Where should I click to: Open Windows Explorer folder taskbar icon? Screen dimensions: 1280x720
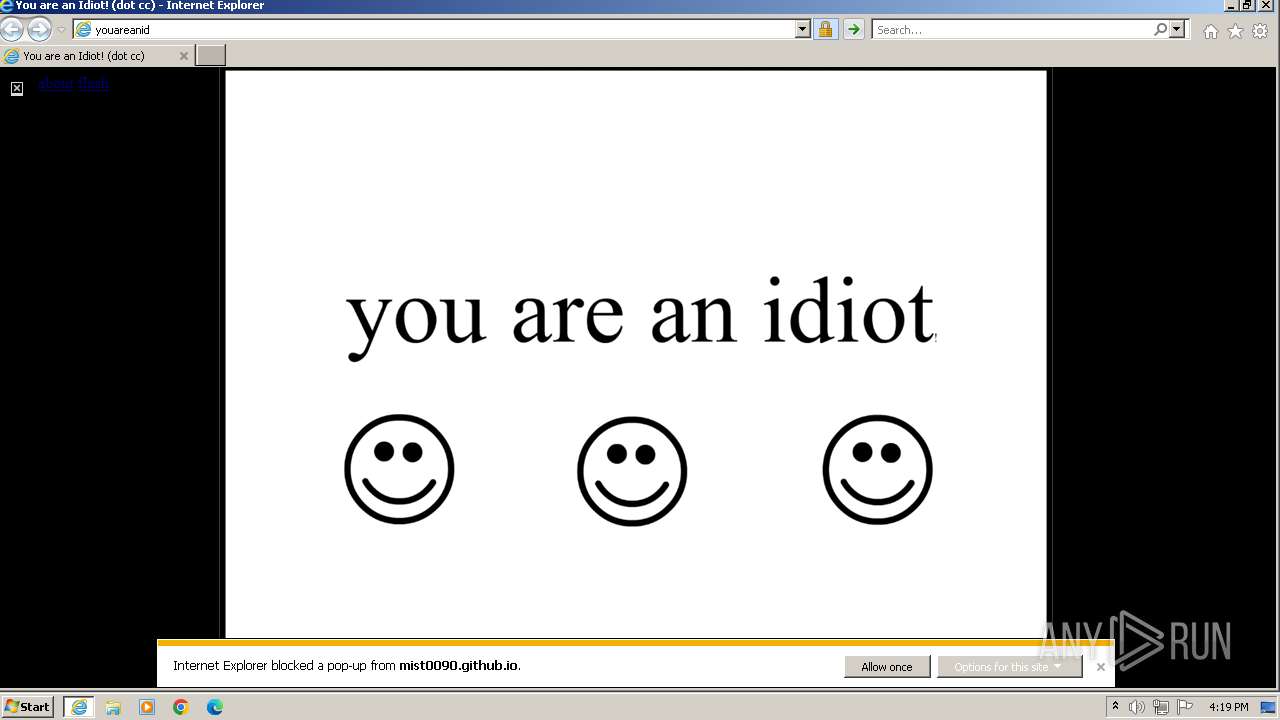coord(113,707)
